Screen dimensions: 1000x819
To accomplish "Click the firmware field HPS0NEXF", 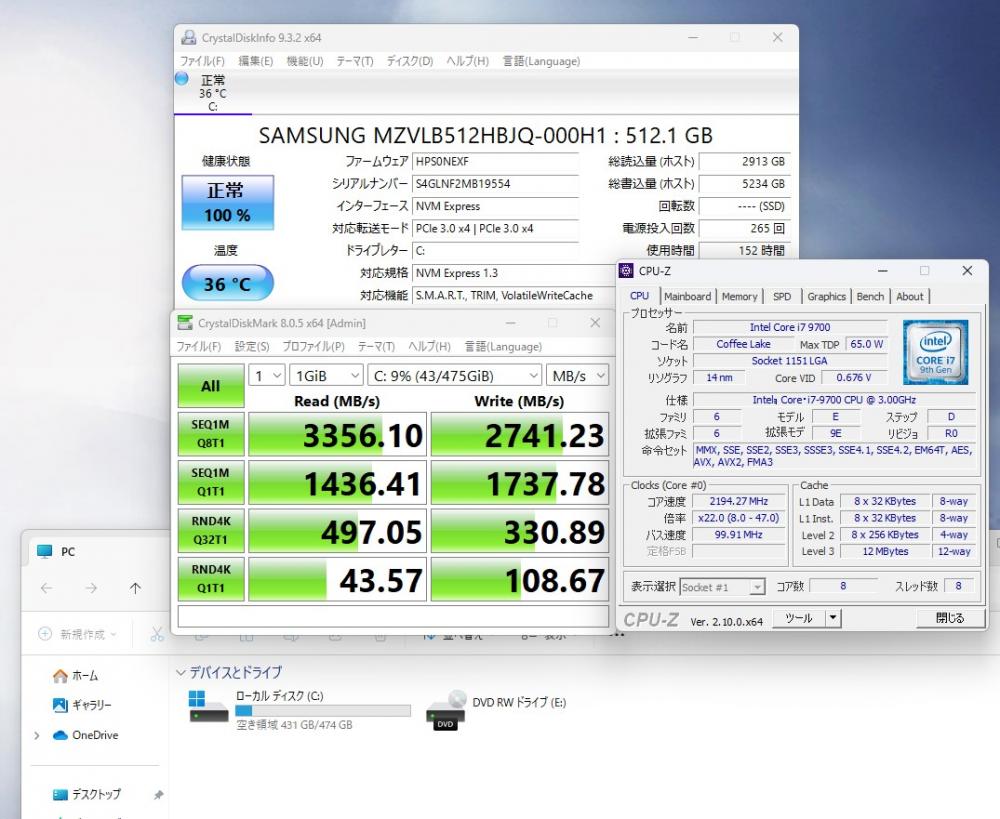I will [x=496, y=161].
